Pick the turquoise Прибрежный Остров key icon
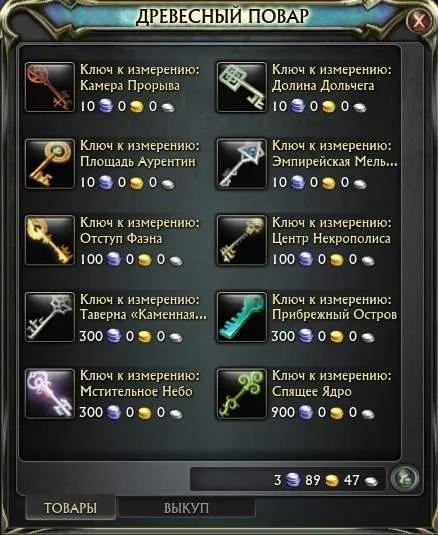 [x=242, y=317]
